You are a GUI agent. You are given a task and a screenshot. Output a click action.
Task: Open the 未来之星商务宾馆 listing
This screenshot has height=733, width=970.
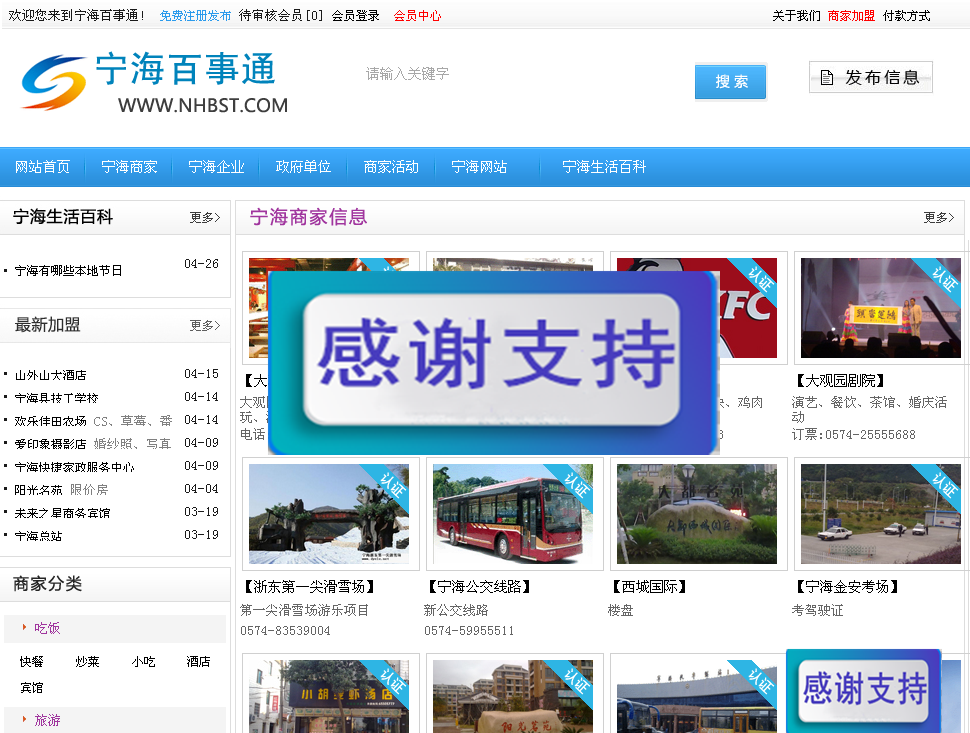click(62, 513)
